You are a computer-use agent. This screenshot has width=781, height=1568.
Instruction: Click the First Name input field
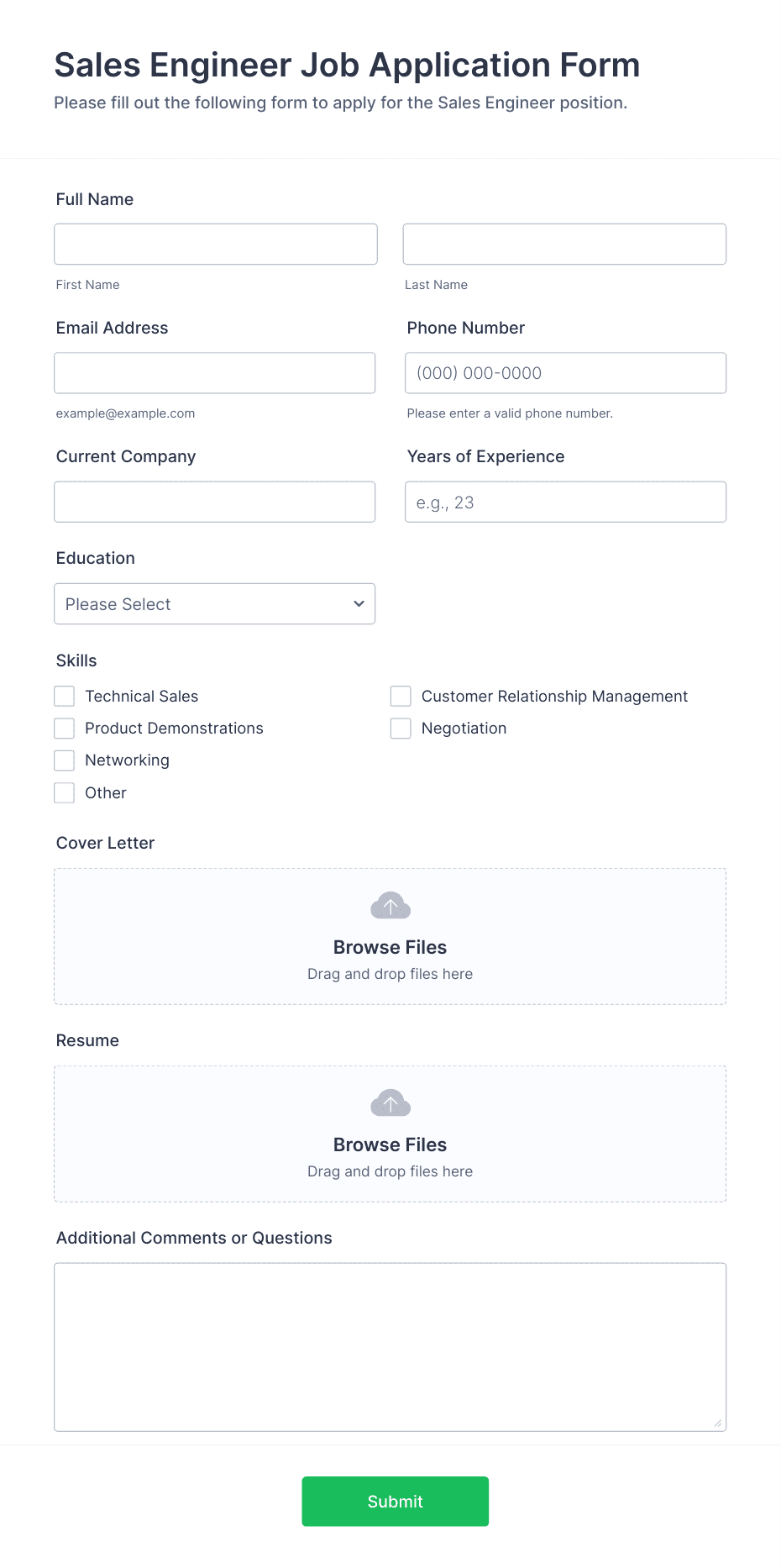coord(216,244)
